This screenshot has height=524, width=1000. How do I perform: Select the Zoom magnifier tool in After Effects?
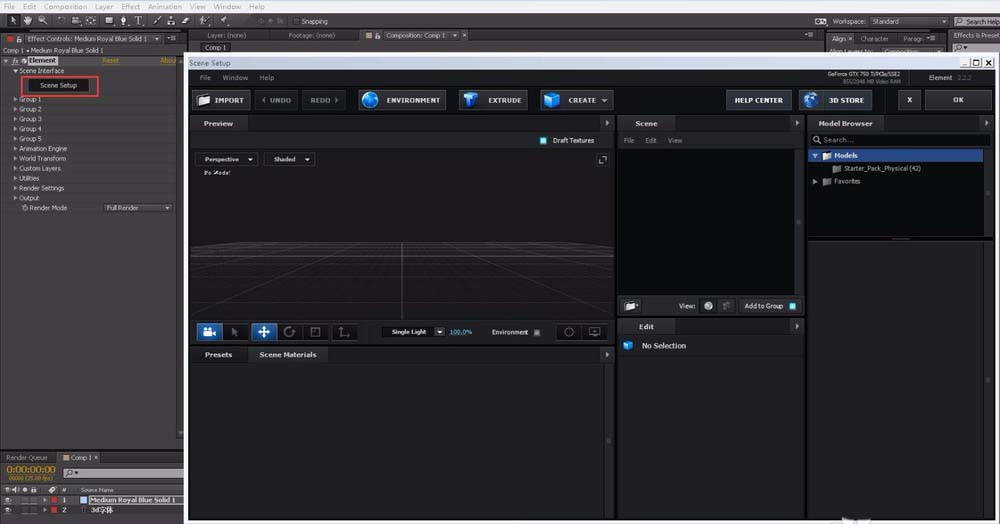pos(43,20)
